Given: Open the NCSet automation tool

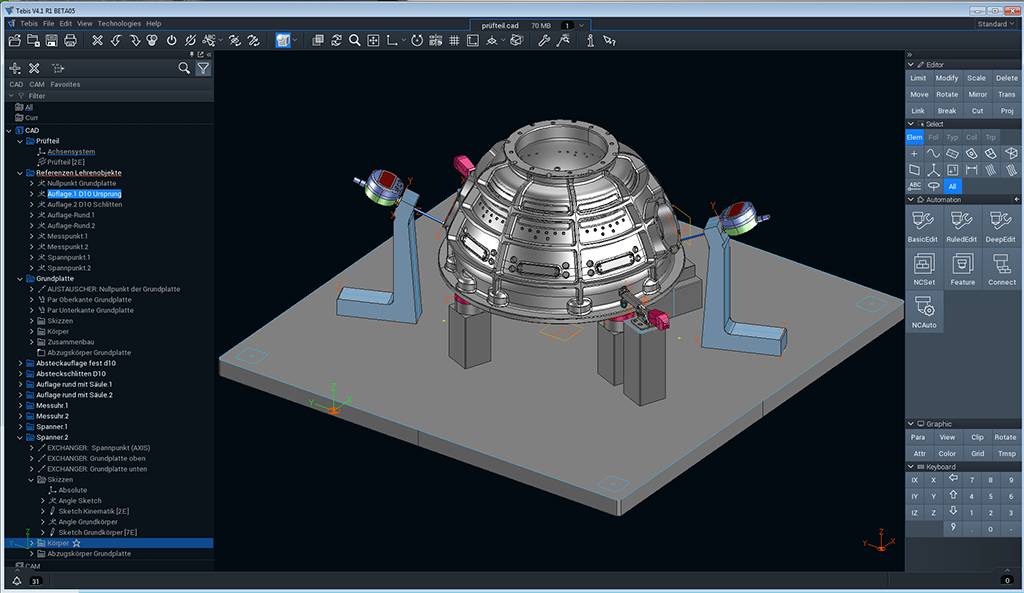Looking at the screenshot, I should coord(924,269).
